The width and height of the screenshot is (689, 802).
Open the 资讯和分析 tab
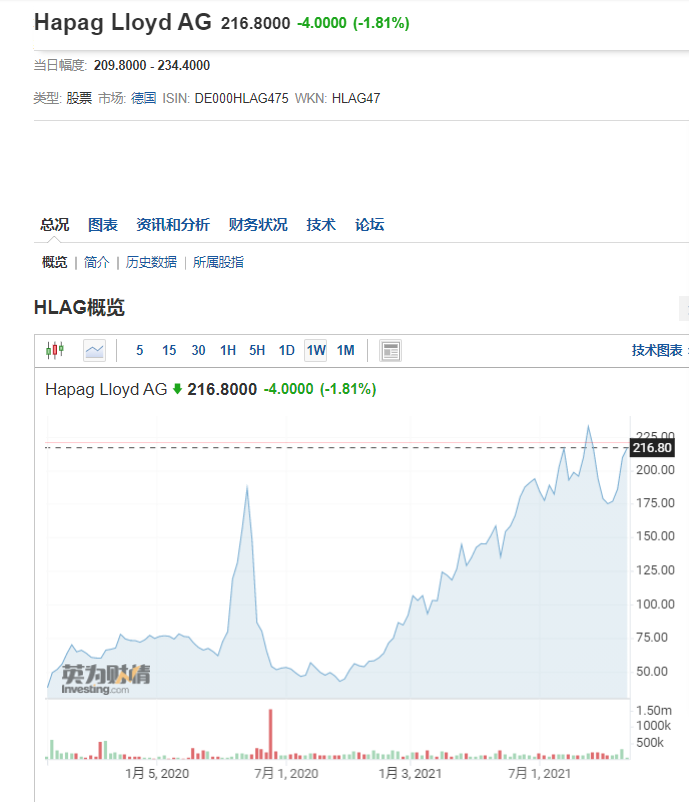[173, 225]
